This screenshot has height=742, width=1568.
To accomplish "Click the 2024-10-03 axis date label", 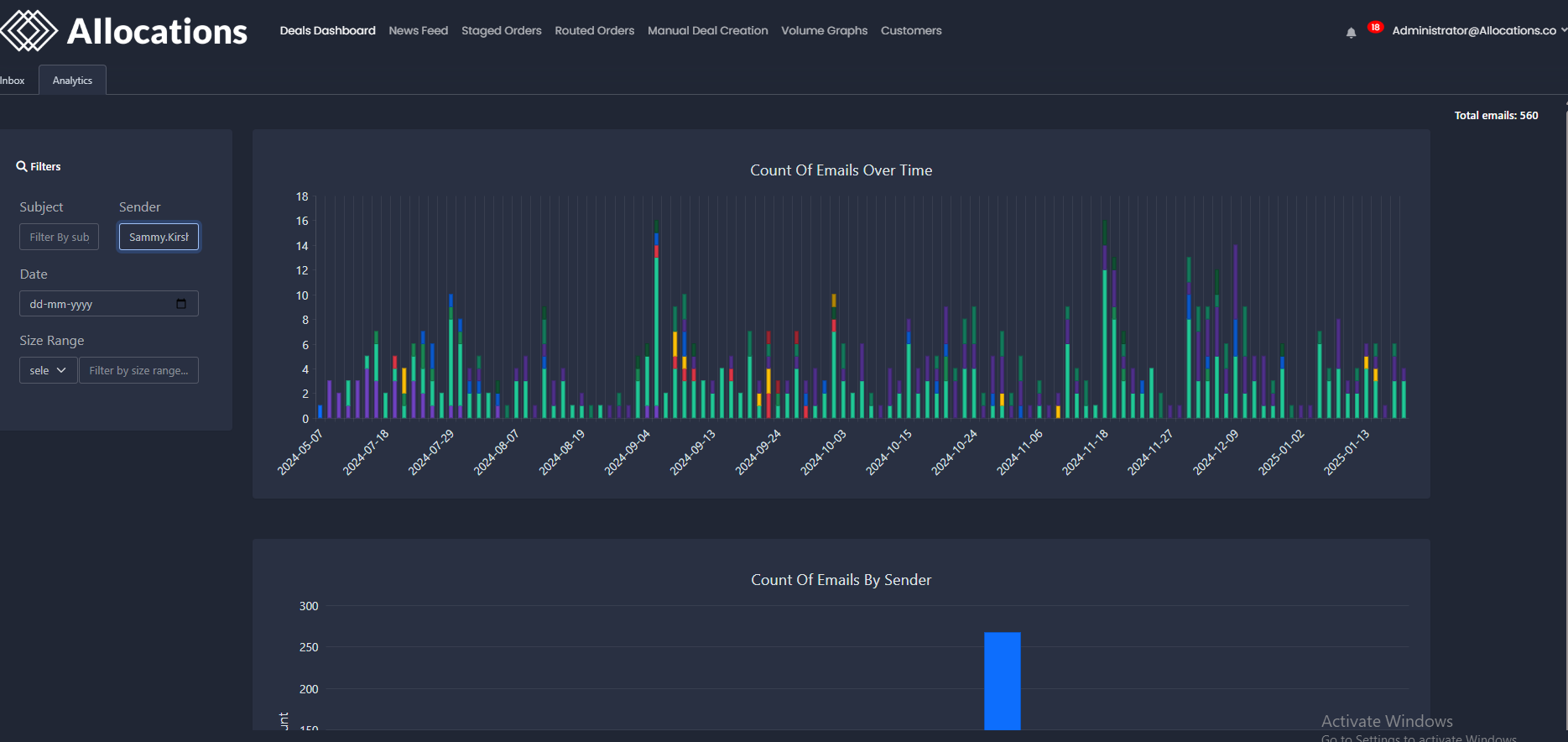I will coord(824,452).
